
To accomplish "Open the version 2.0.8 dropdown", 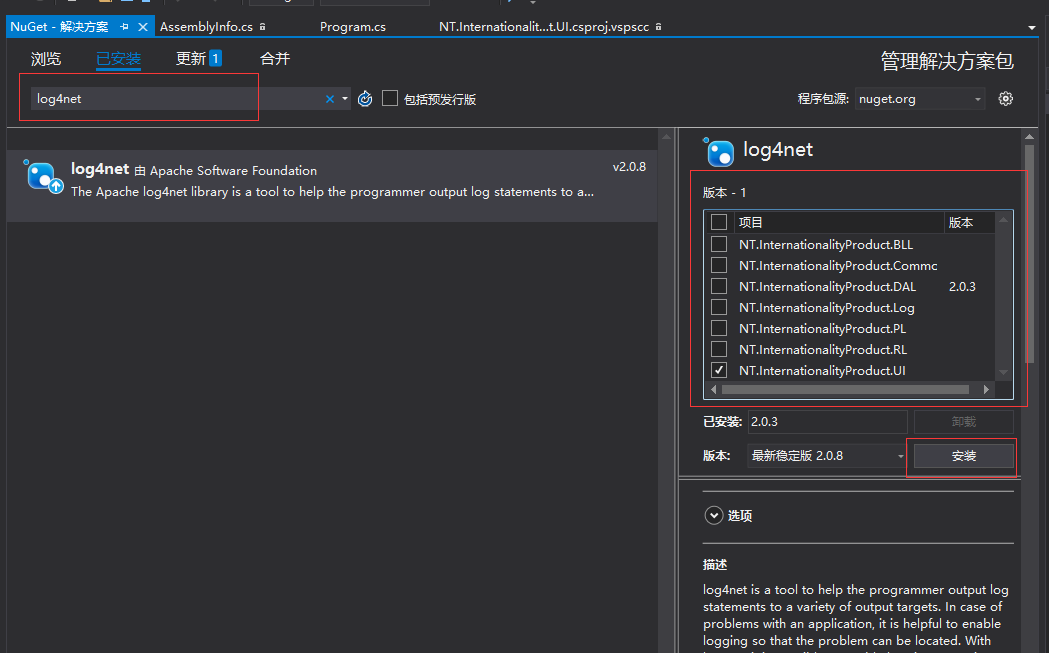I will (x=900, y=456).
